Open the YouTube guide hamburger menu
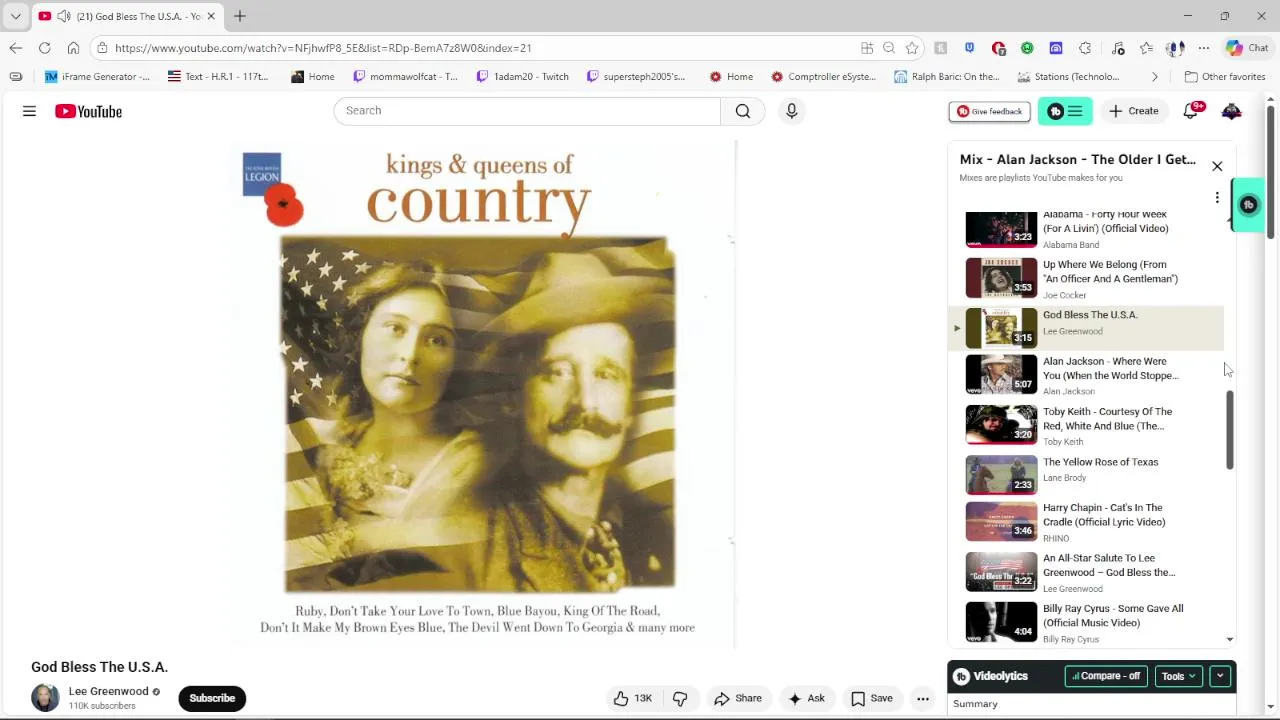 pos(29,111)
